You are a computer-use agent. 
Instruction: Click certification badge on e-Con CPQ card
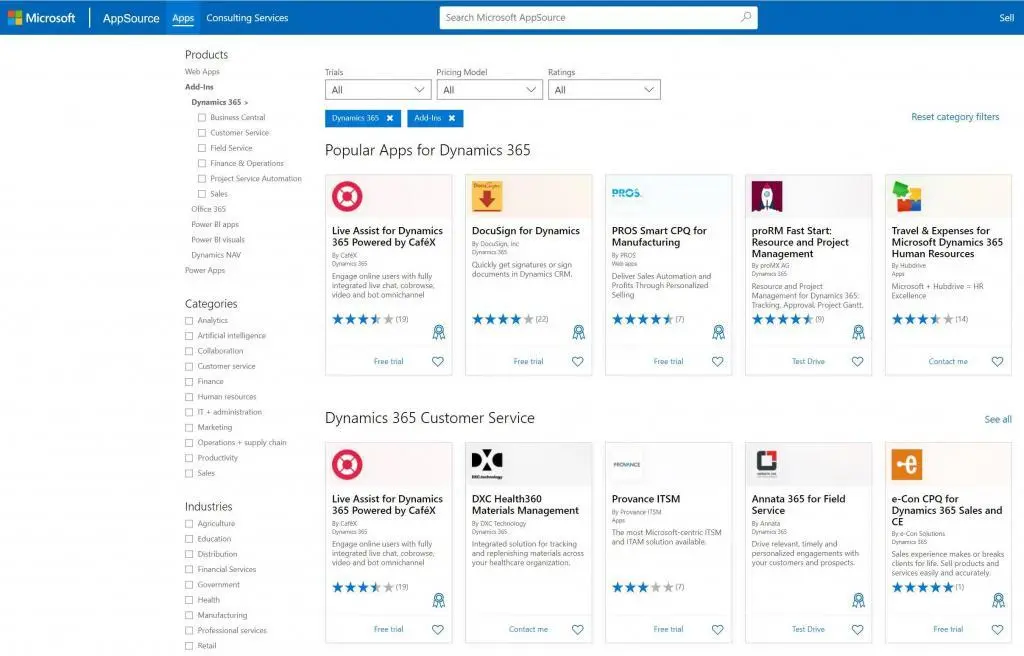click(999, 600)
